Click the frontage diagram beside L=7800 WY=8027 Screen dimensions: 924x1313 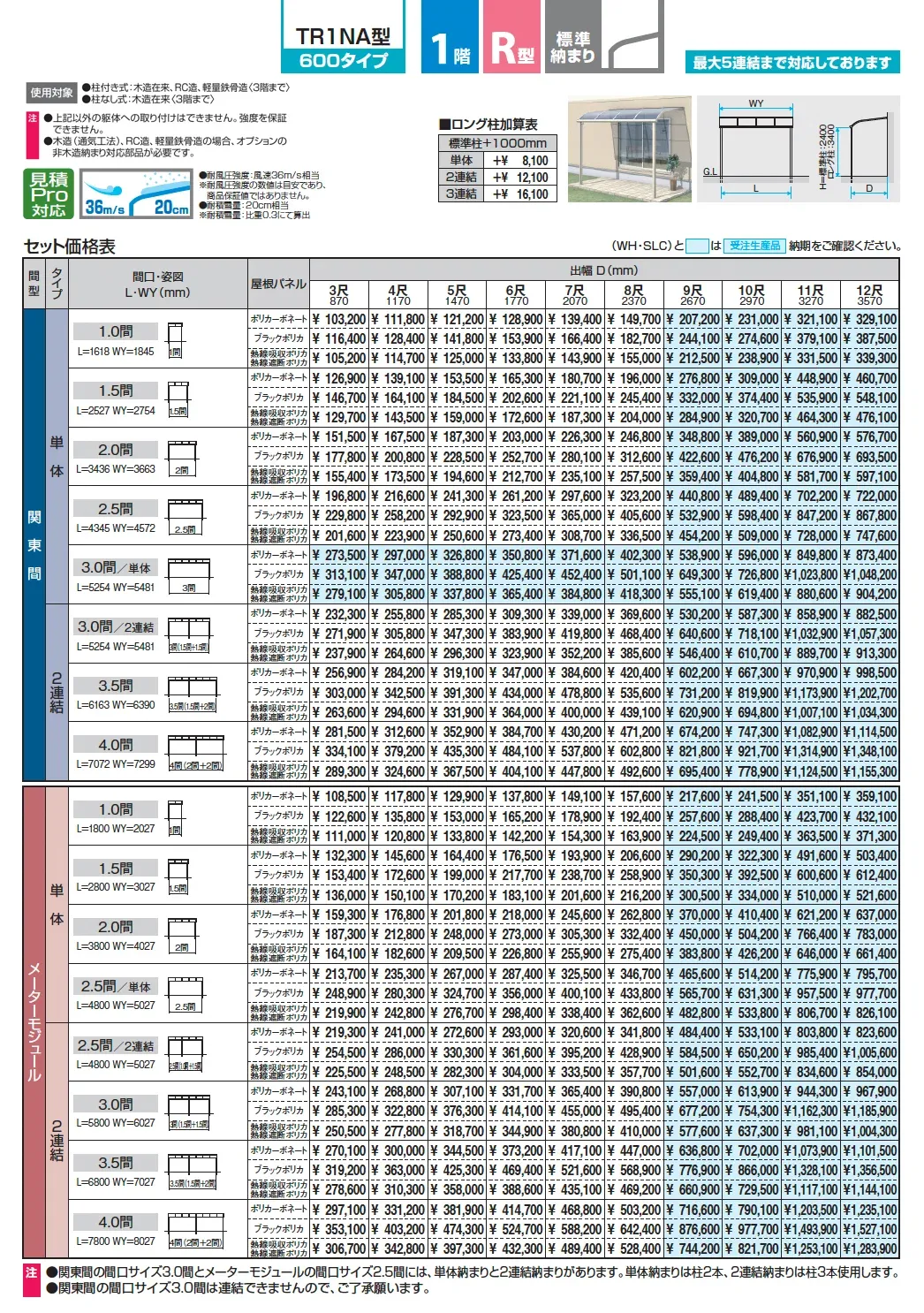click(x=196, y=1231)
